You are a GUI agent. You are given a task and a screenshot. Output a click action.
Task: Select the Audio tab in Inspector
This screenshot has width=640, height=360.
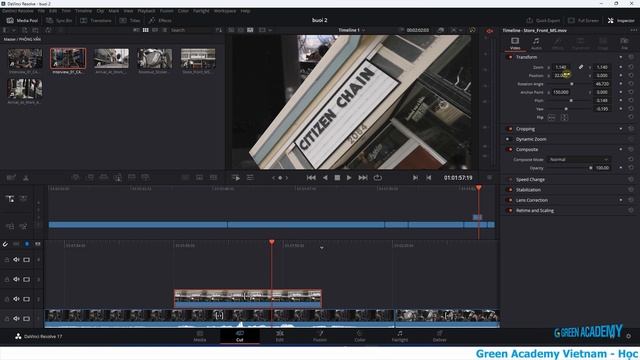(x=536, y=43)
